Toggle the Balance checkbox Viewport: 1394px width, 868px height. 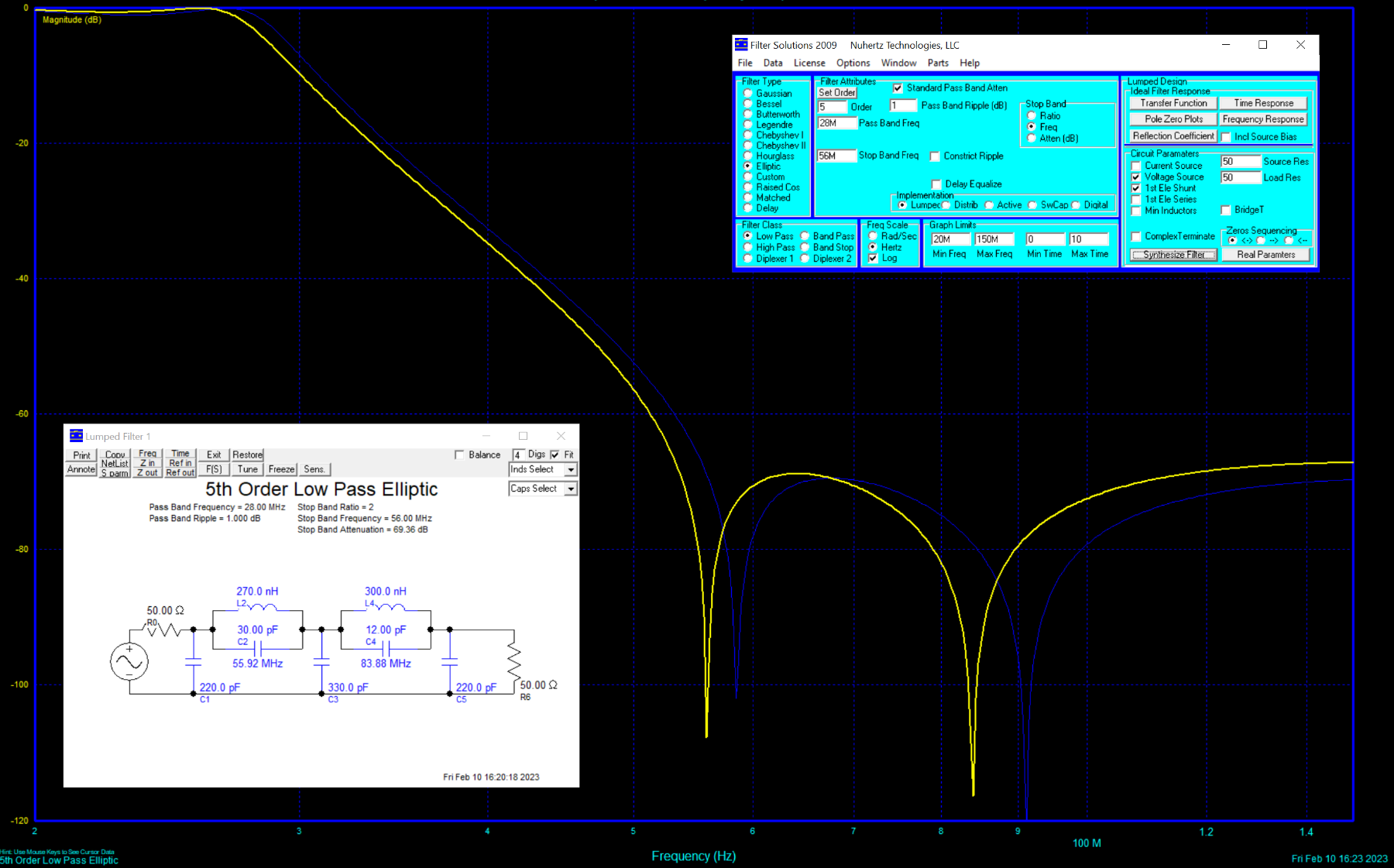click(x=459, y=455)
